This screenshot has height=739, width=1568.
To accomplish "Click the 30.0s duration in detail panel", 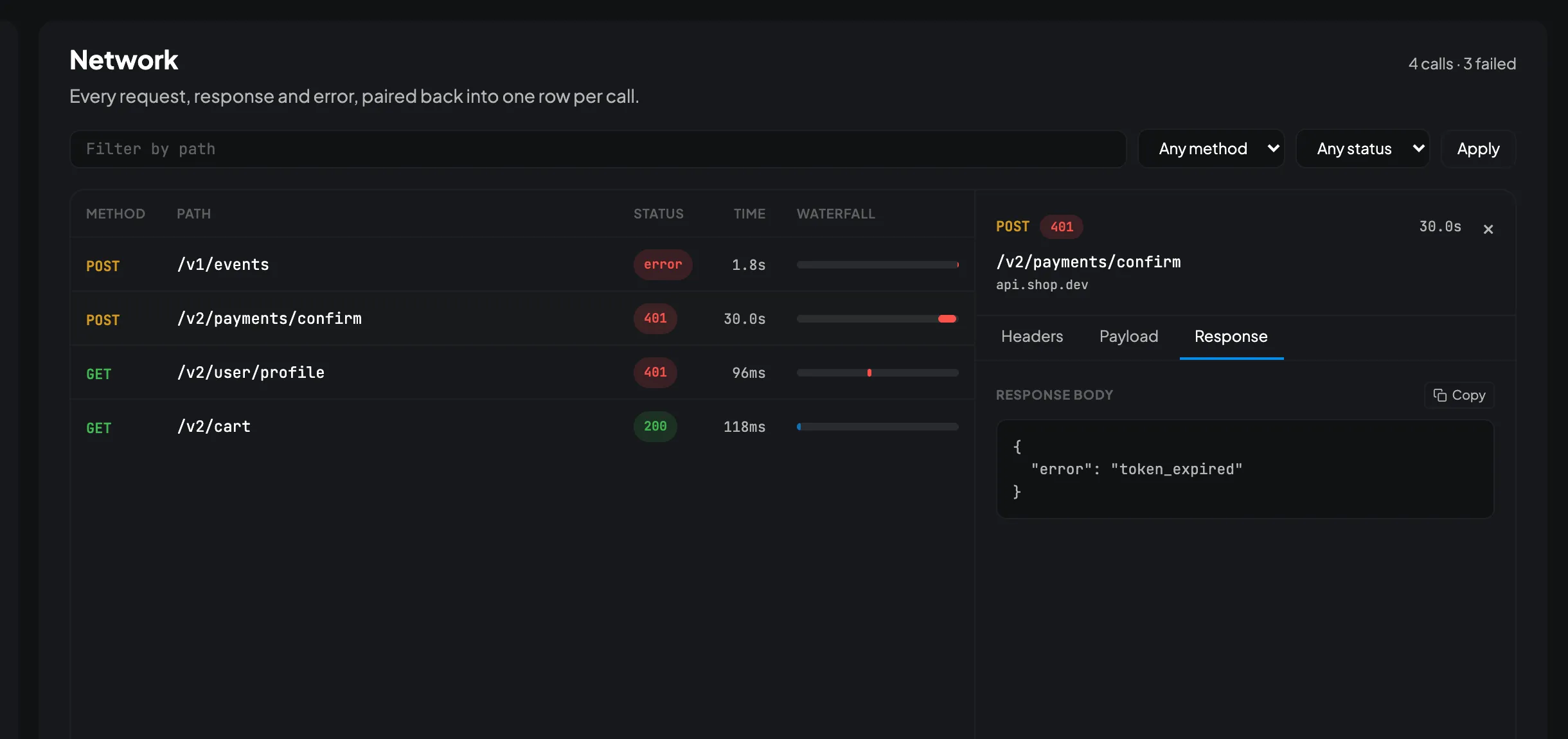I will [x=1440, y=227].
